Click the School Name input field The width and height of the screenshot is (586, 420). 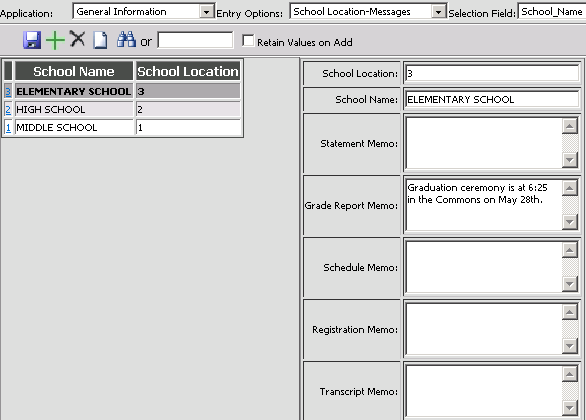tap(492, 99)
